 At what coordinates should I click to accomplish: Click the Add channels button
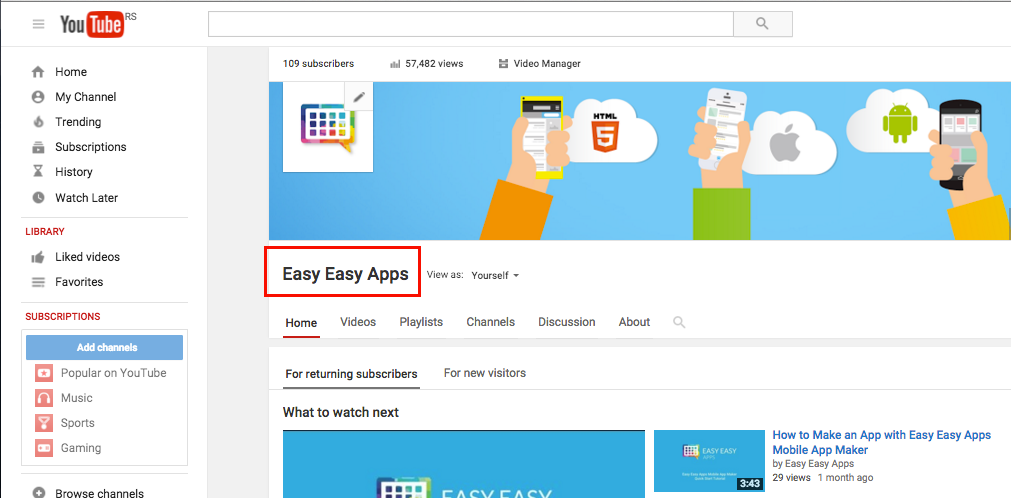104,348
